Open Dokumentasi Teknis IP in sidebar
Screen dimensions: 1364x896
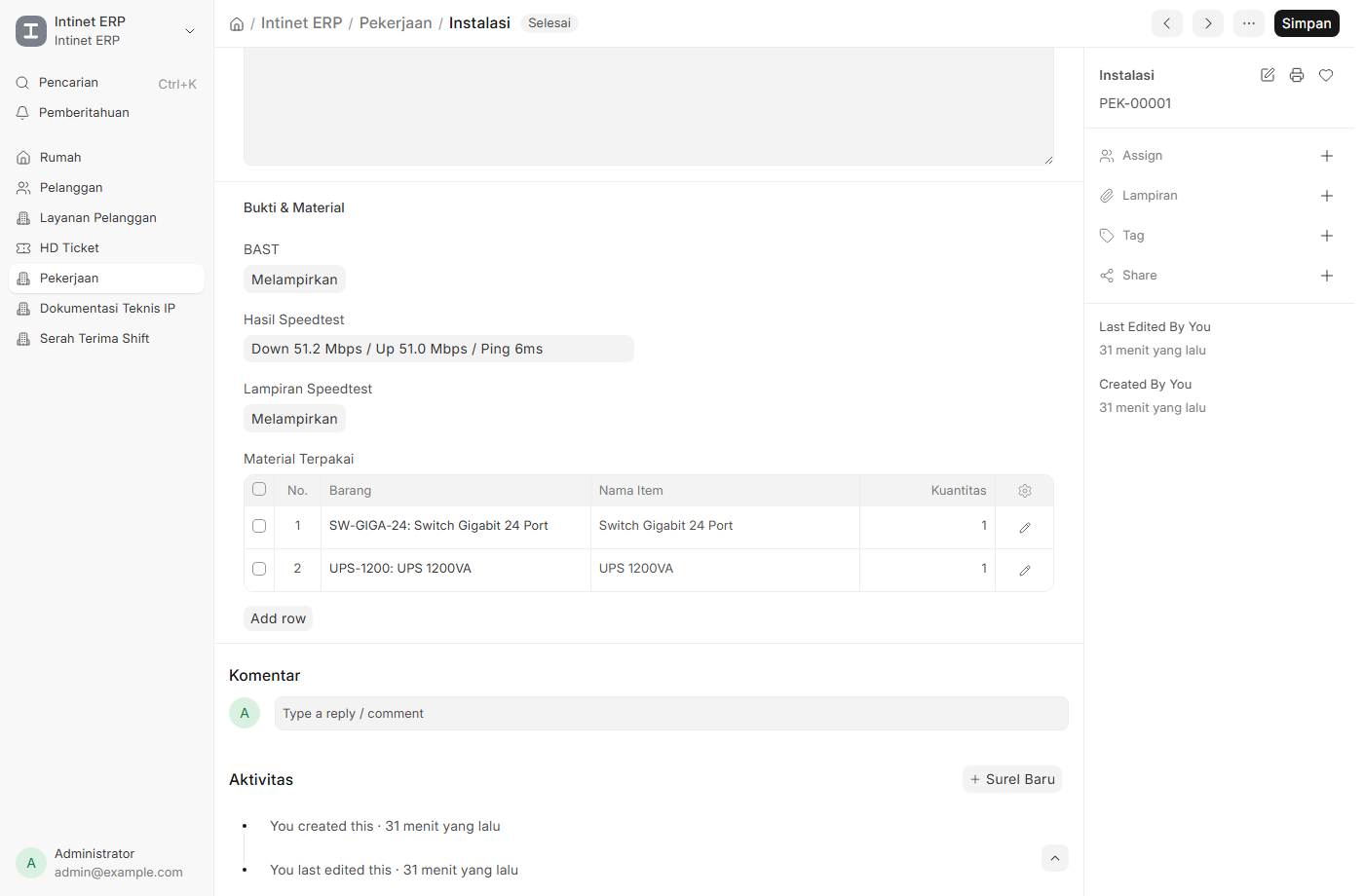(106, 309)
